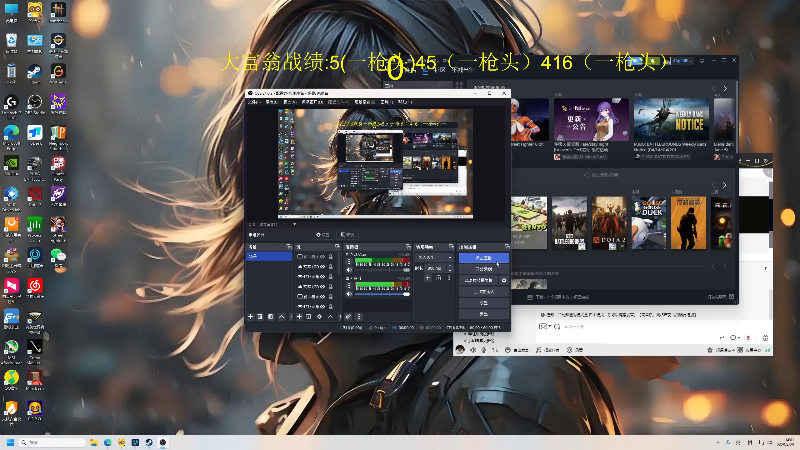
Task: Remove selected source with Sources panel trash icon
Action: (309, 317)
